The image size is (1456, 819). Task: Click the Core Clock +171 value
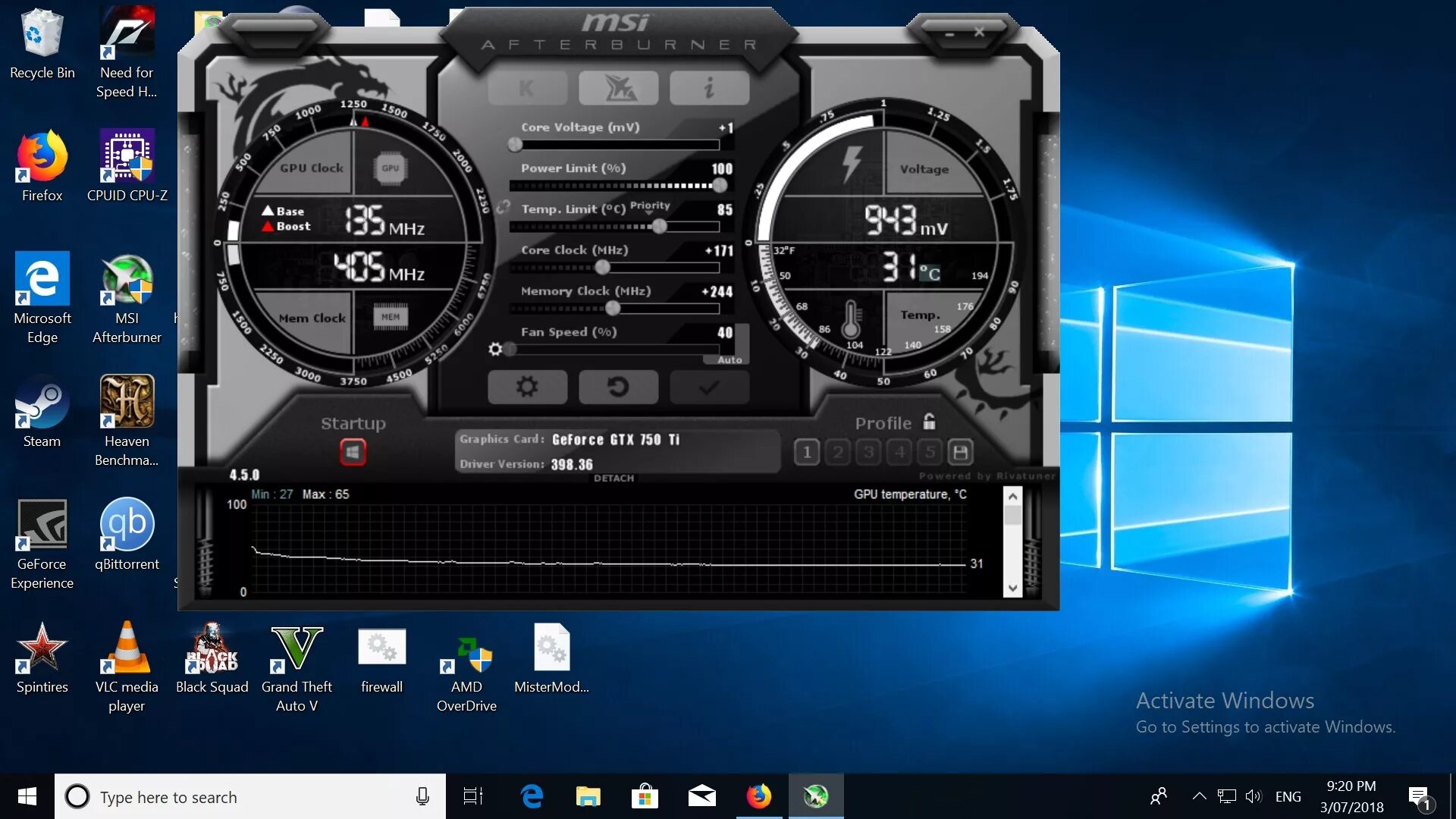point(719,250)
